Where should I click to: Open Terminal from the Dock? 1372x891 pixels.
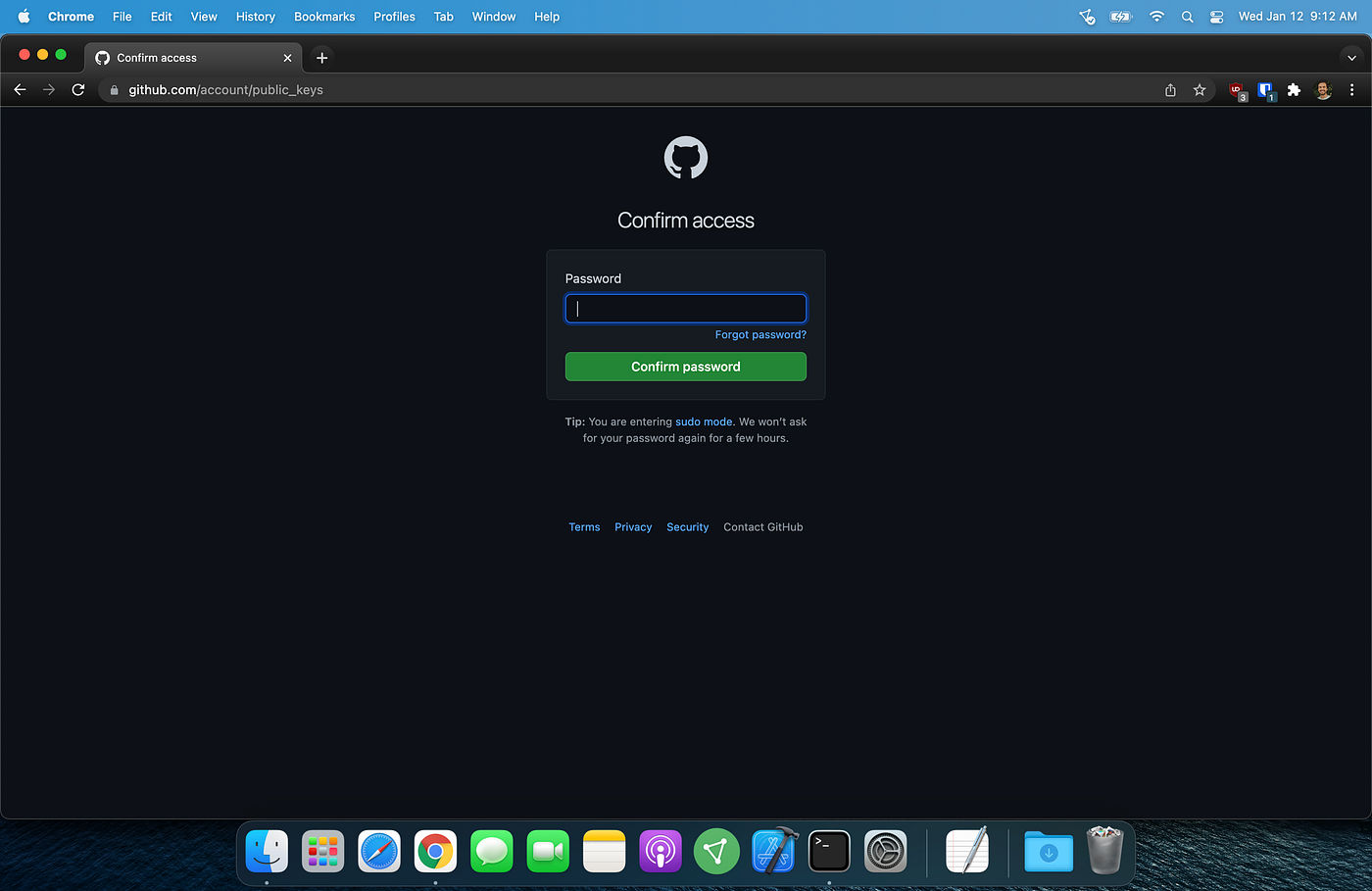829,851
